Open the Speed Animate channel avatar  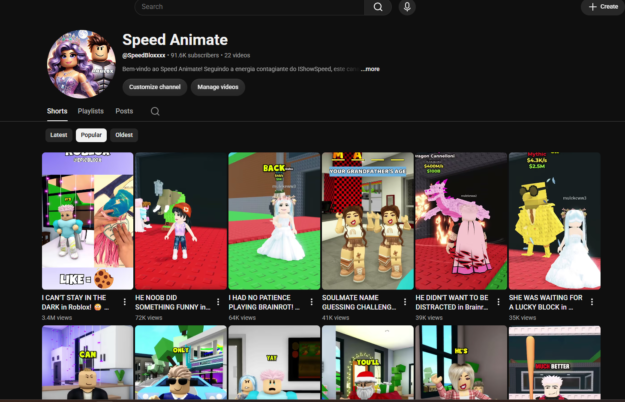click(81, 64)
